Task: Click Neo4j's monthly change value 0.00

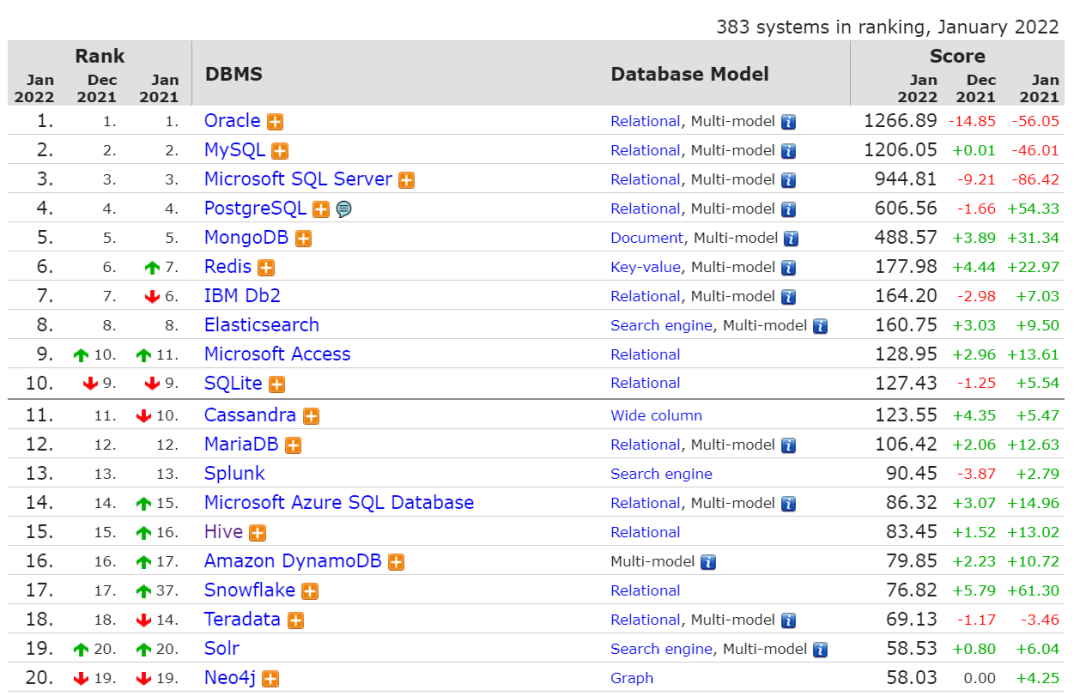Action: pos(979,678)
